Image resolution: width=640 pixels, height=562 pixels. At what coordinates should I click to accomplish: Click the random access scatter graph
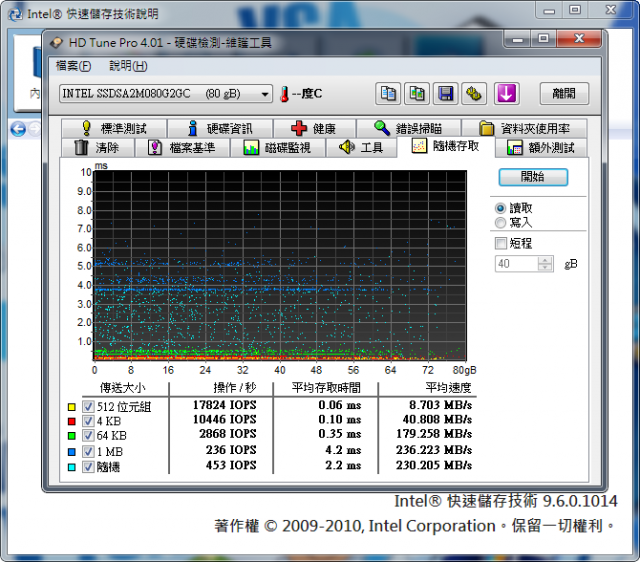pyautogui.click(x=280, y=266)
